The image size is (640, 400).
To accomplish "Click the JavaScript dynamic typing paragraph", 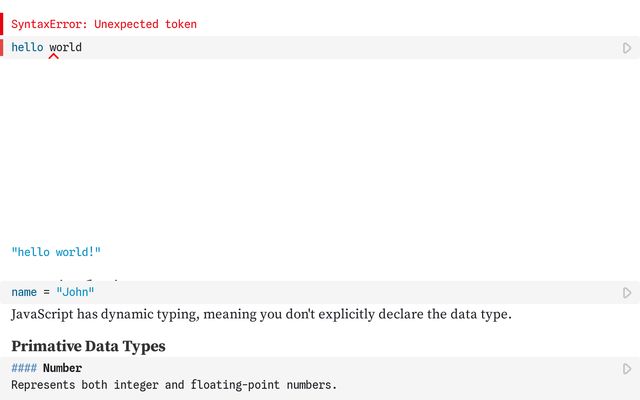I will click(x=260, y=315).
